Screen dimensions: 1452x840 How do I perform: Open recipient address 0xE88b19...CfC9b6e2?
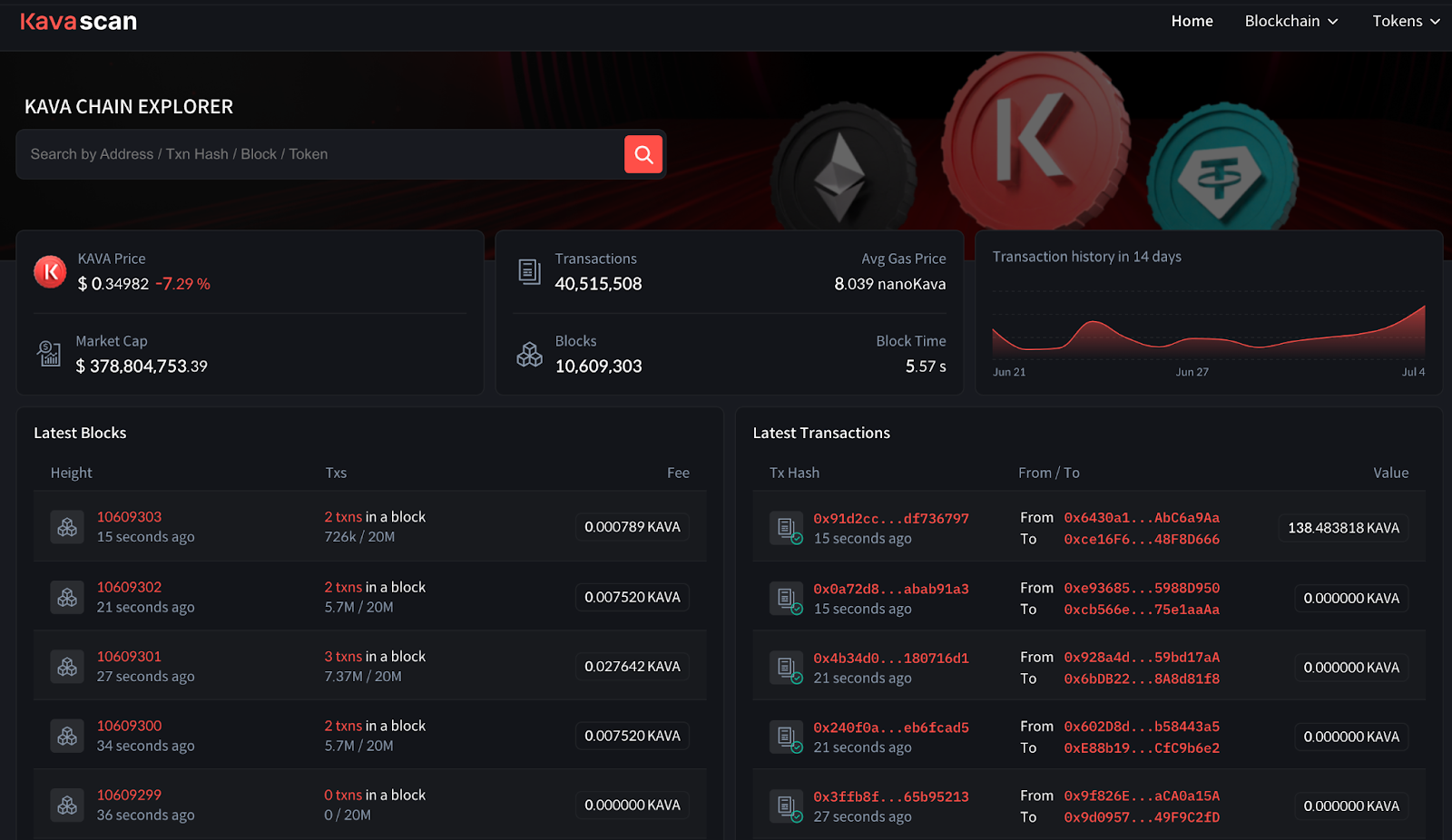(1142, 748)
